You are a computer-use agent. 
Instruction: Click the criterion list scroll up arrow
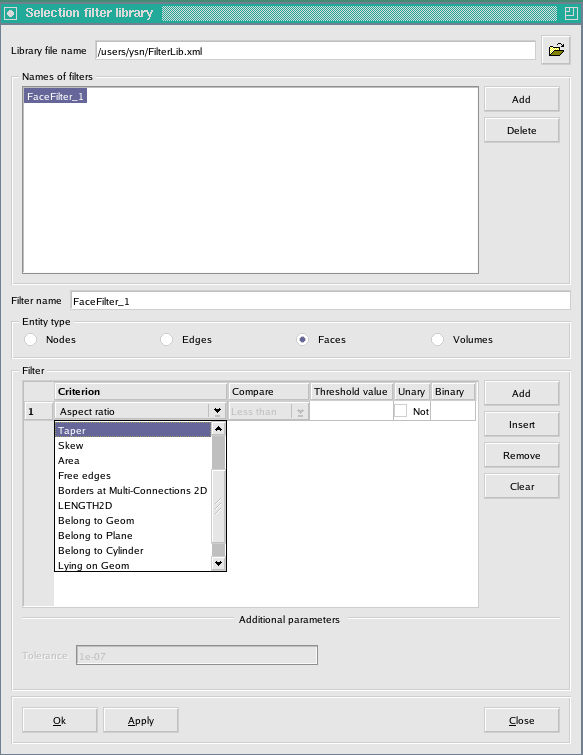click(x=219, y=429)
